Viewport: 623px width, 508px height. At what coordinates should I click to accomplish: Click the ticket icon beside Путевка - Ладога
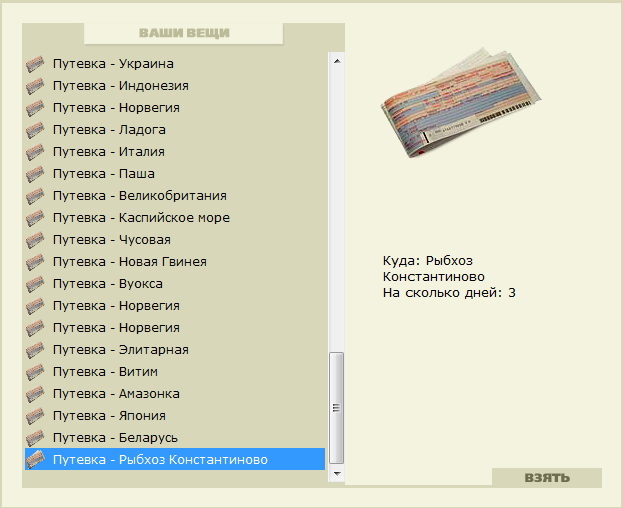coord(35,130)
